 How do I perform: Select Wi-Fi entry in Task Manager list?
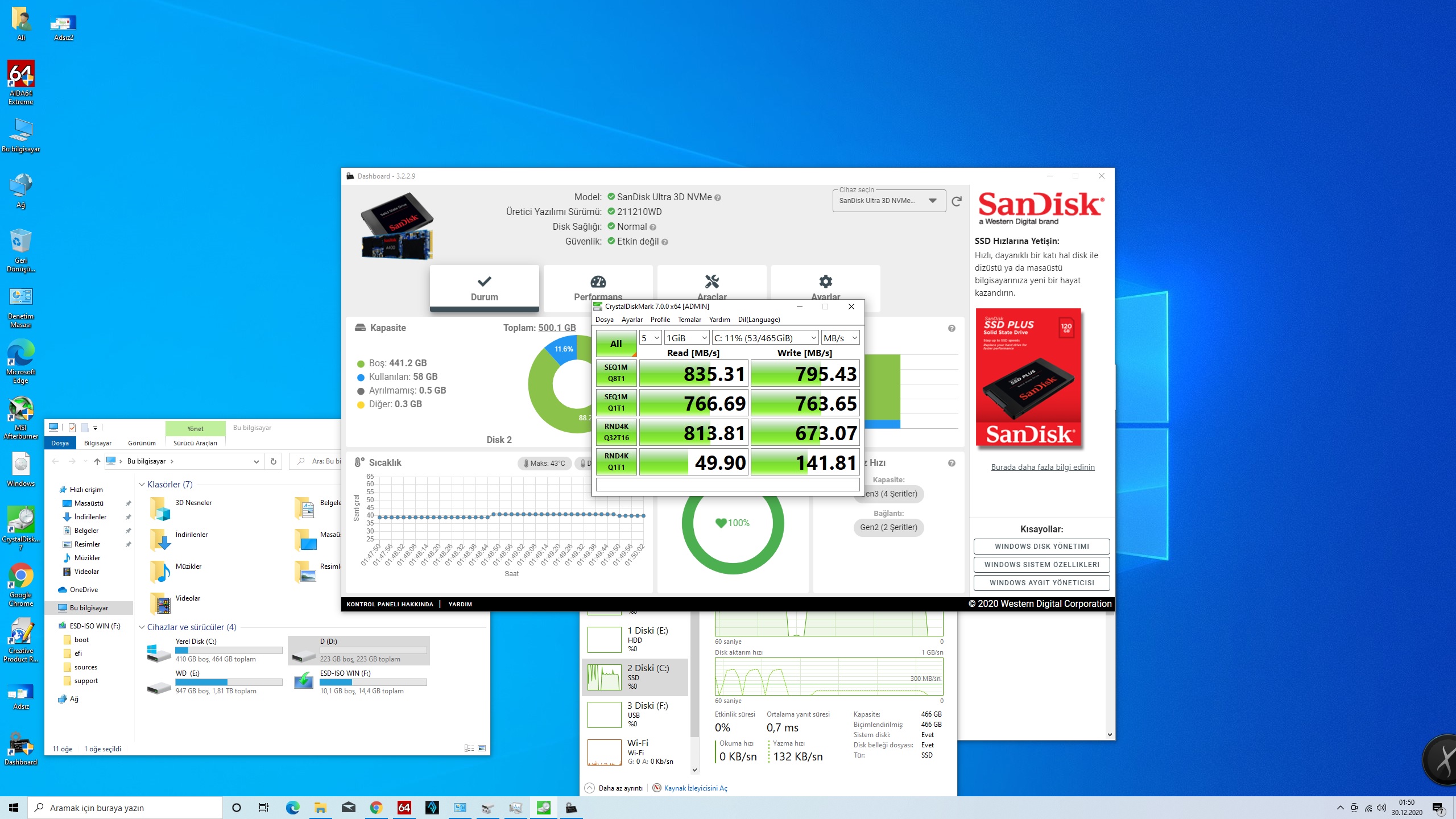[x=635, y=752]
